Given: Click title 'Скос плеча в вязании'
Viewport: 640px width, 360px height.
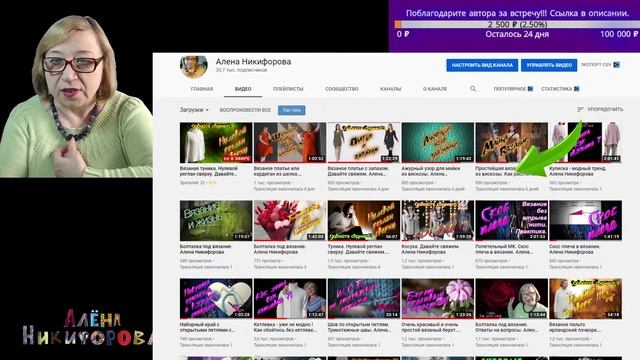Looking at the screenshot, I should [575, 249].
